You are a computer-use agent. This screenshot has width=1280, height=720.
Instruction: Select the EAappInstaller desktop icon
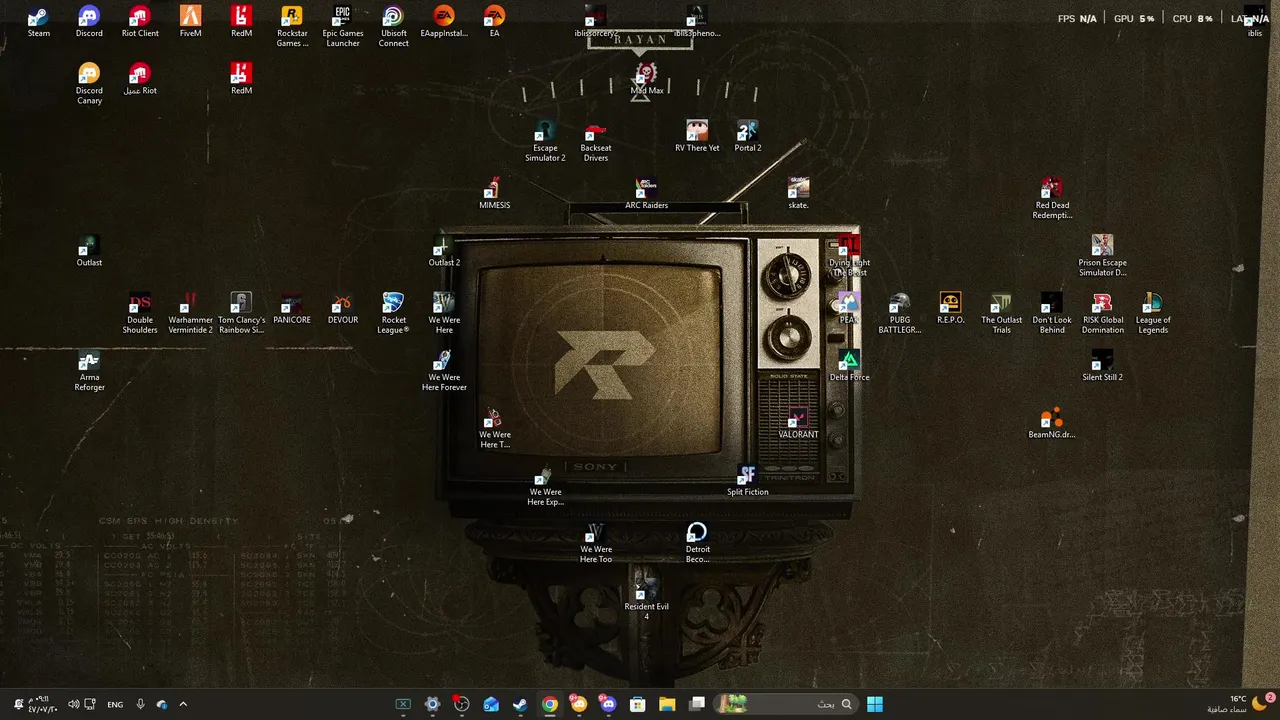click(x=444, y=22)
